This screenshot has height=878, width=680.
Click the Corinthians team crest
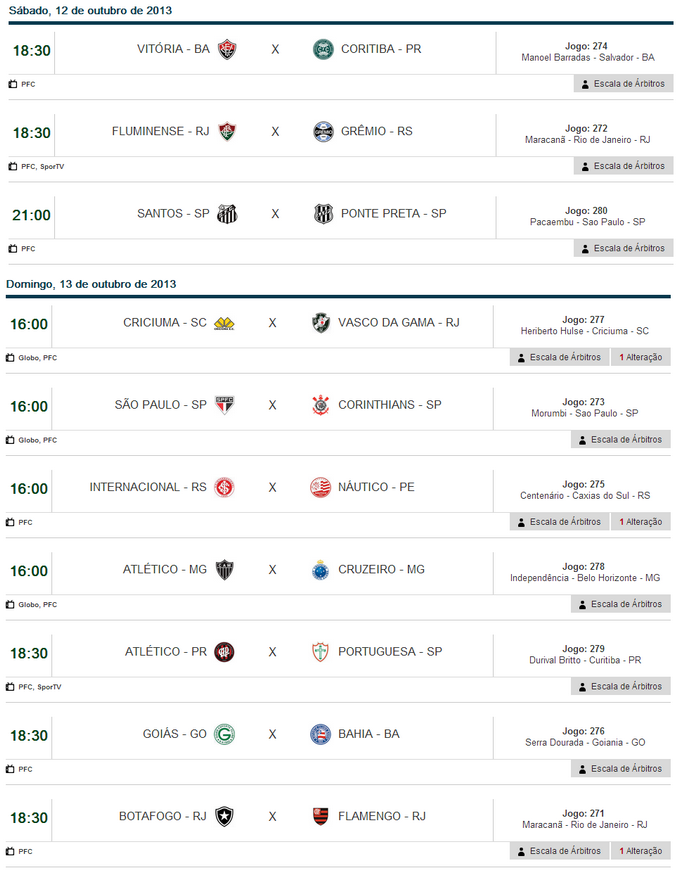[320, 405]
